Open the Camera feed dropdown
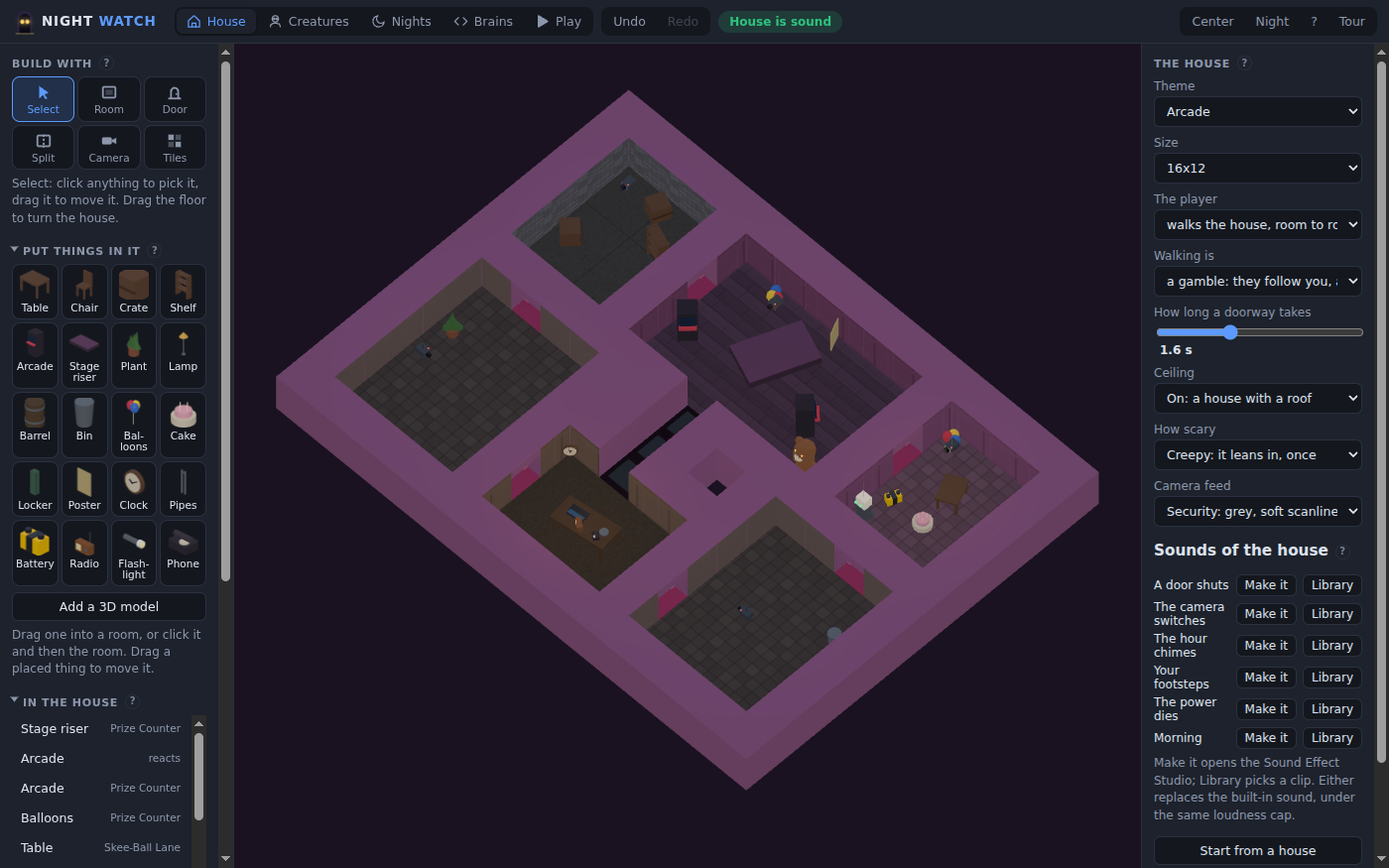This screenshot has height=868, width=1389. coord(1258,512)
